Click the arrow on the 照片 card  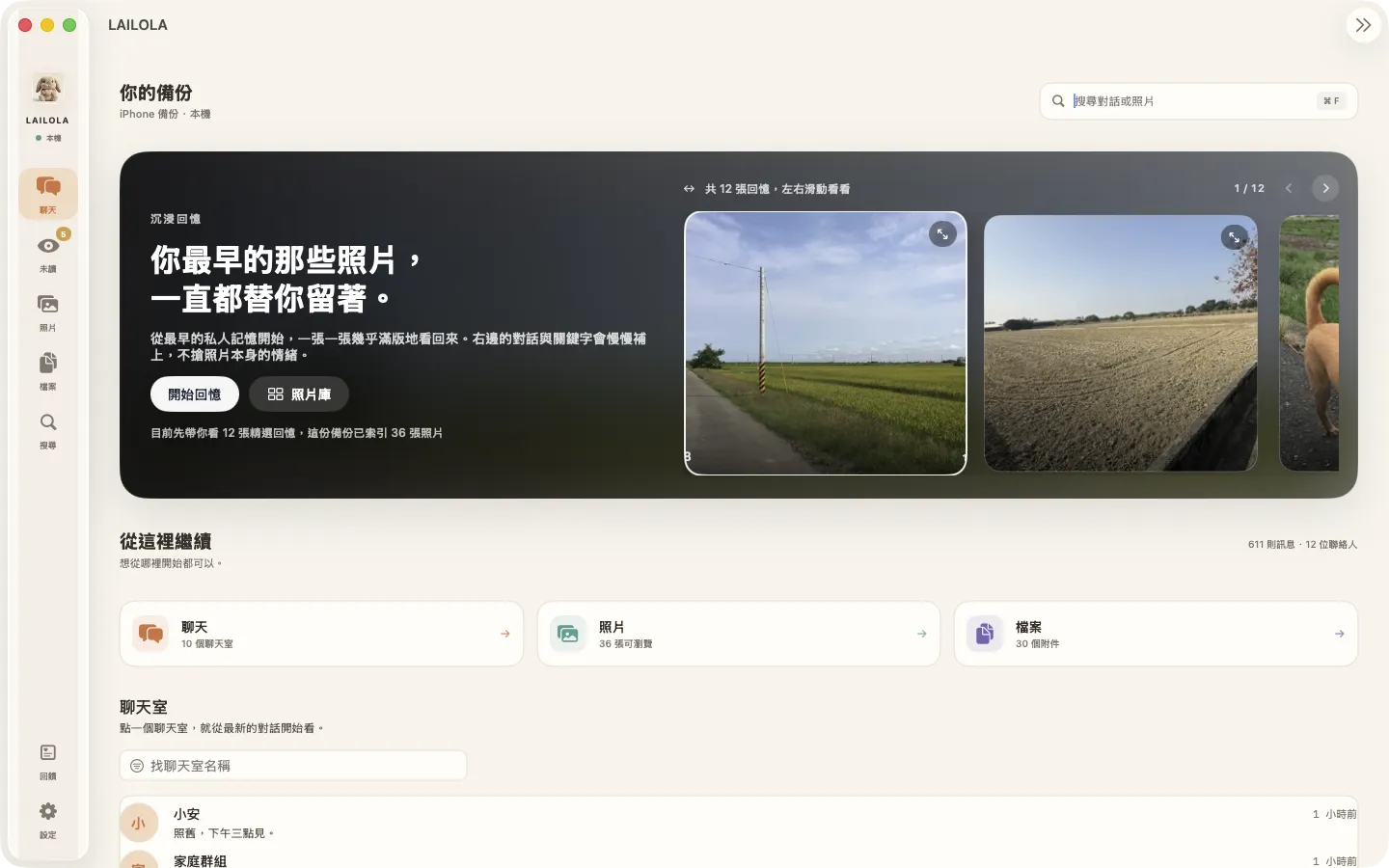(922, 634)
